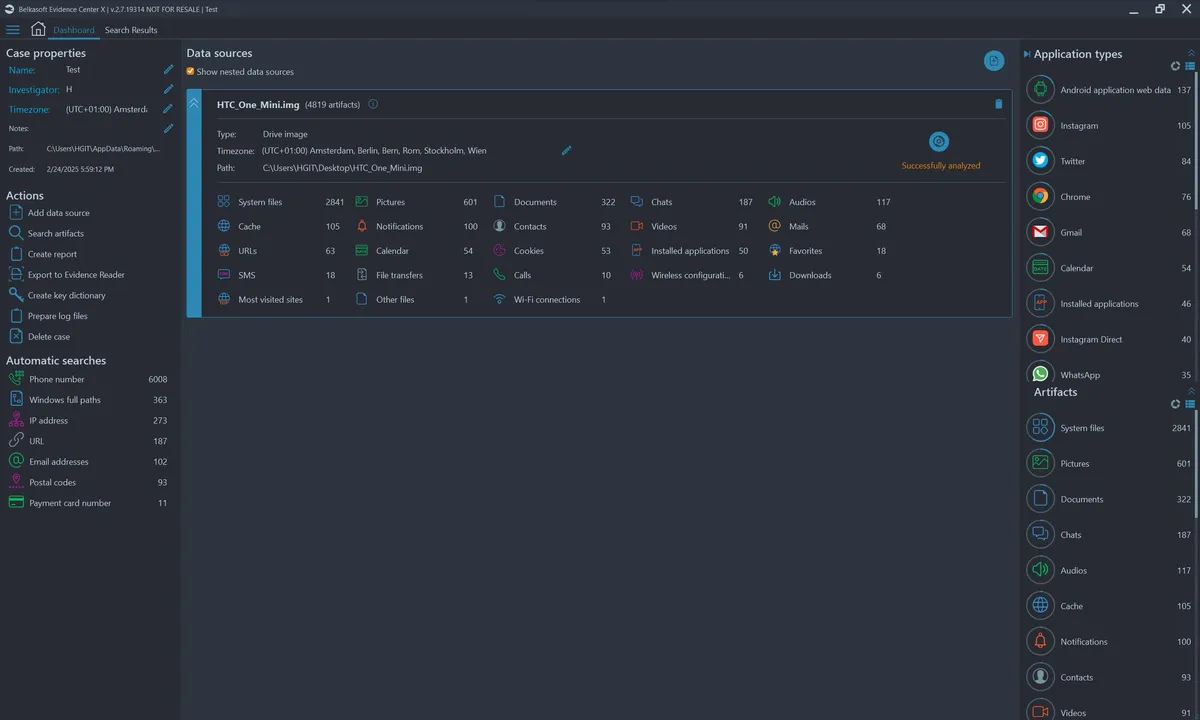This screenshot has height=720, width=1200.
Task: Uncheck 'Show nested data sources'
Action: pos(191,72)
